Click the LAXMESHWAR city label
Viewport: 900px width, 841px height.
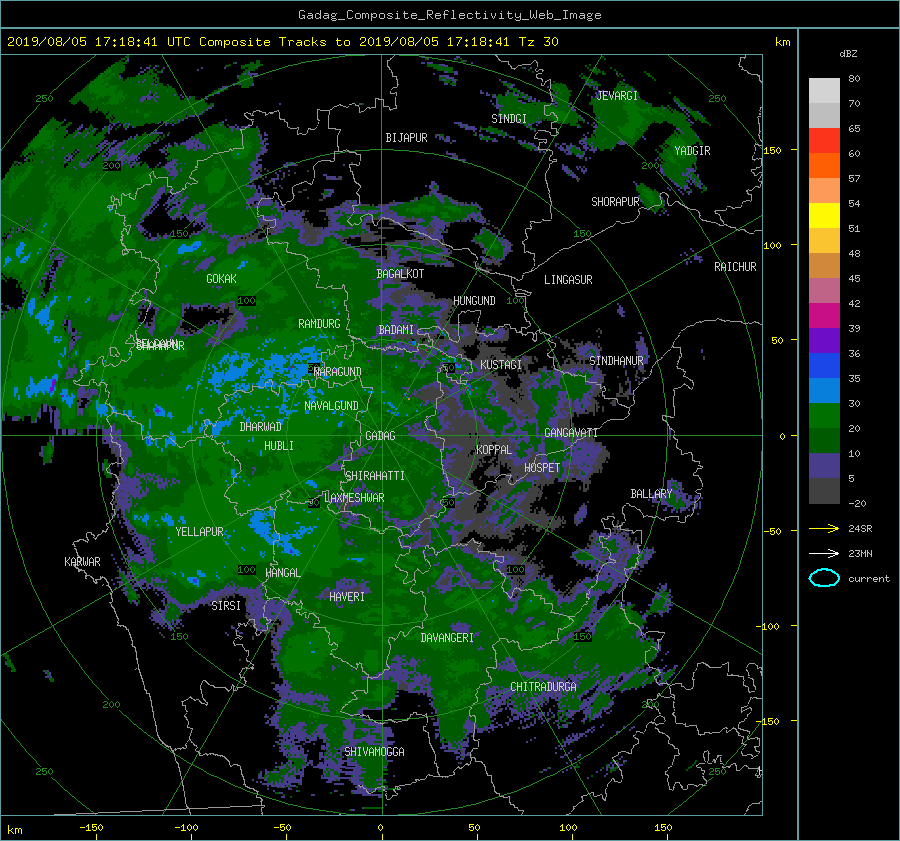[x=354, y=498]
